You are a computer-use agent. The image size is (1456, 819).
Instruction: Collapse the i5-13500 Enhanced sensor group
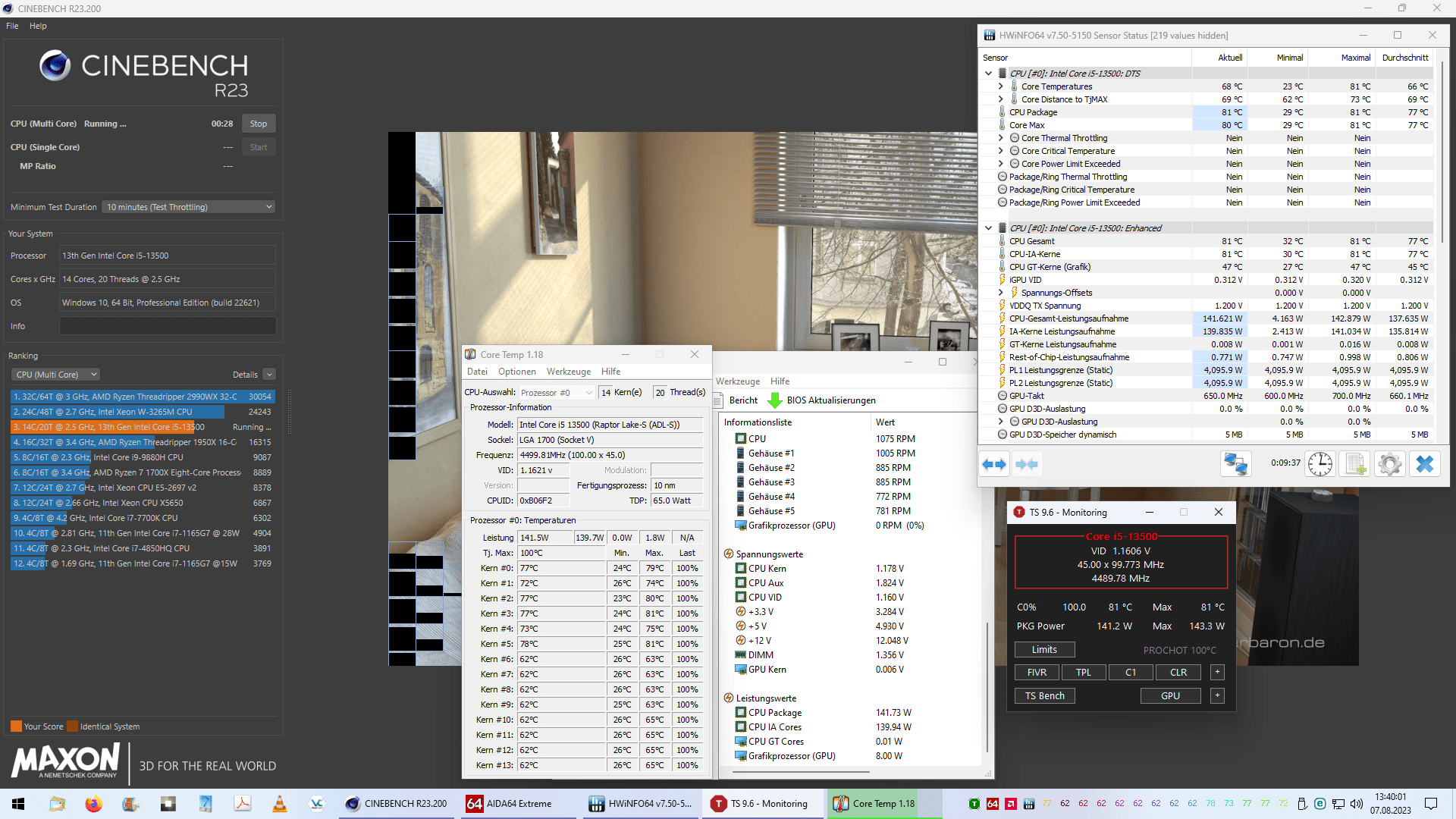988,228
